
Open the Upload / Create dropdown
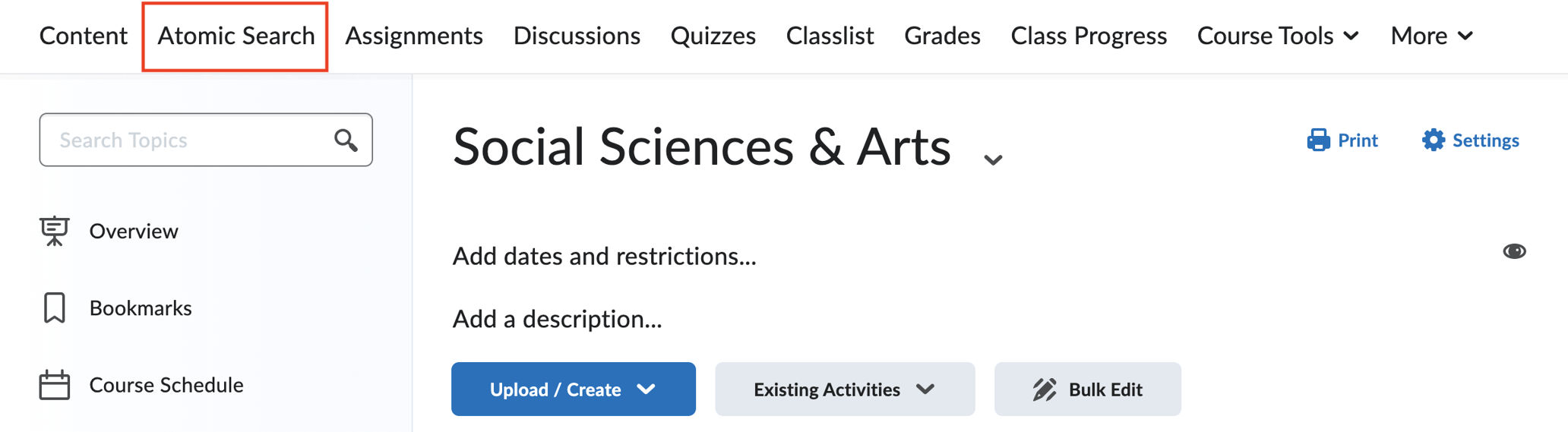click(573, 389)
